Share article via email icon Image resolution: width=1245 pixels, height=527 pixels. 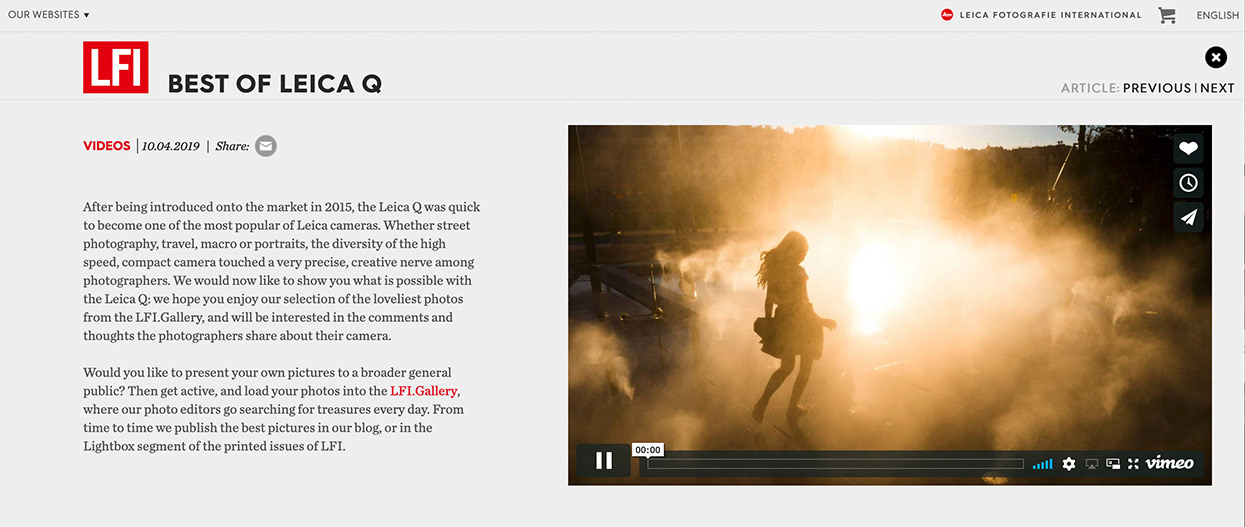[x=265, y=146]
